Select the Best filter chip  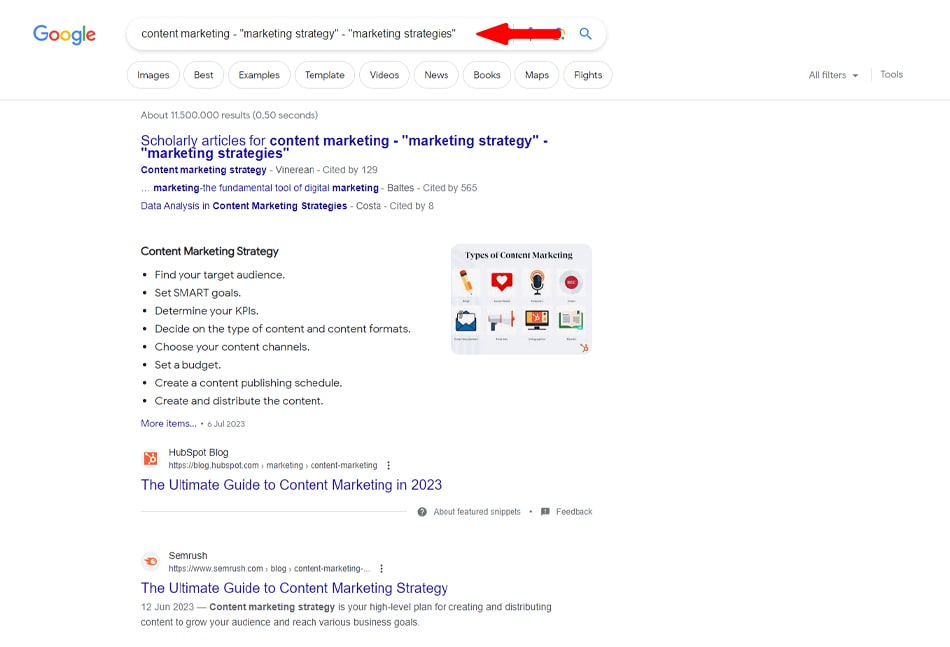coord(204,75)
